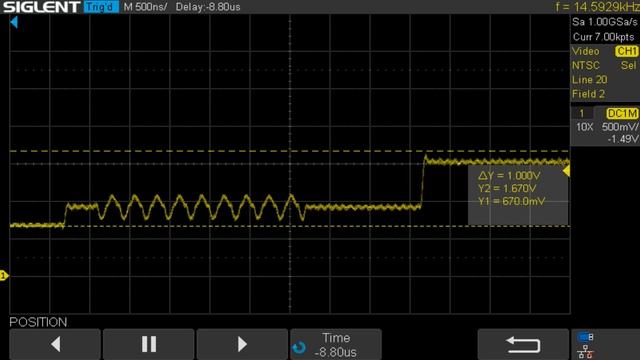Click the 10X probe attenuation label

click(584, 127)
